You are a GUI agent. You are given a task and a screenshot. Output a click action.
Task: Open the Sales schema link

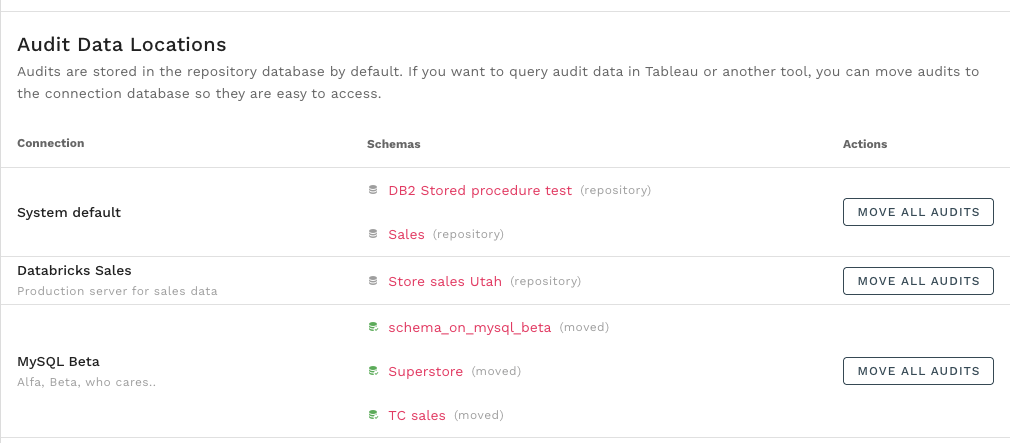click(406, 234)
